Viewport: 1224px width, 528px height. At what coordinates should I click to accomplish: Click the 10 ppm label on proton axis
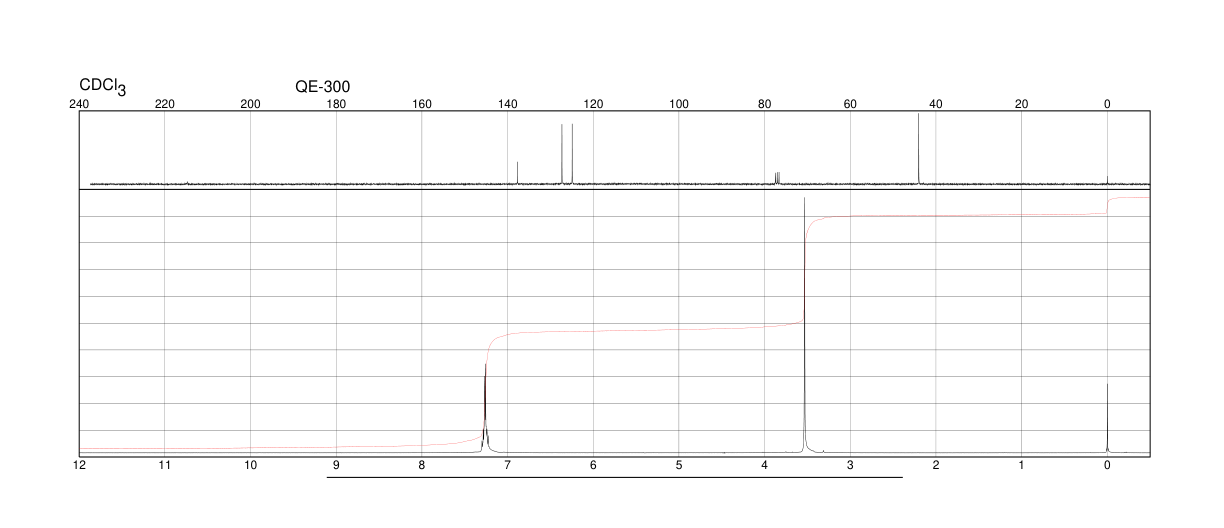click(x=251, y=466)
